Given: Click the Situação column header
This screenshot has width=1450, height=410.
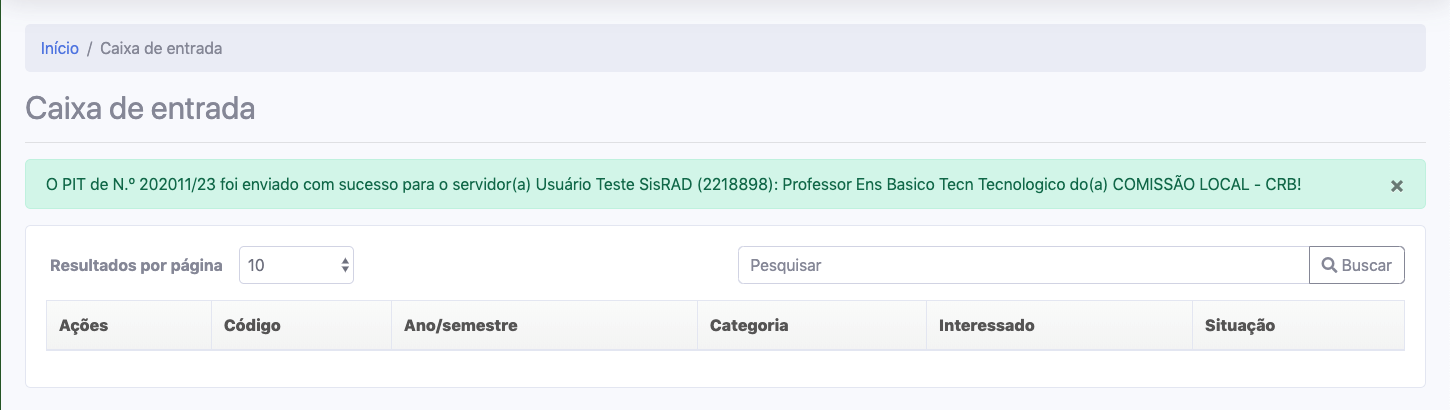Looking at the screenshot, I should (1240, 326).
